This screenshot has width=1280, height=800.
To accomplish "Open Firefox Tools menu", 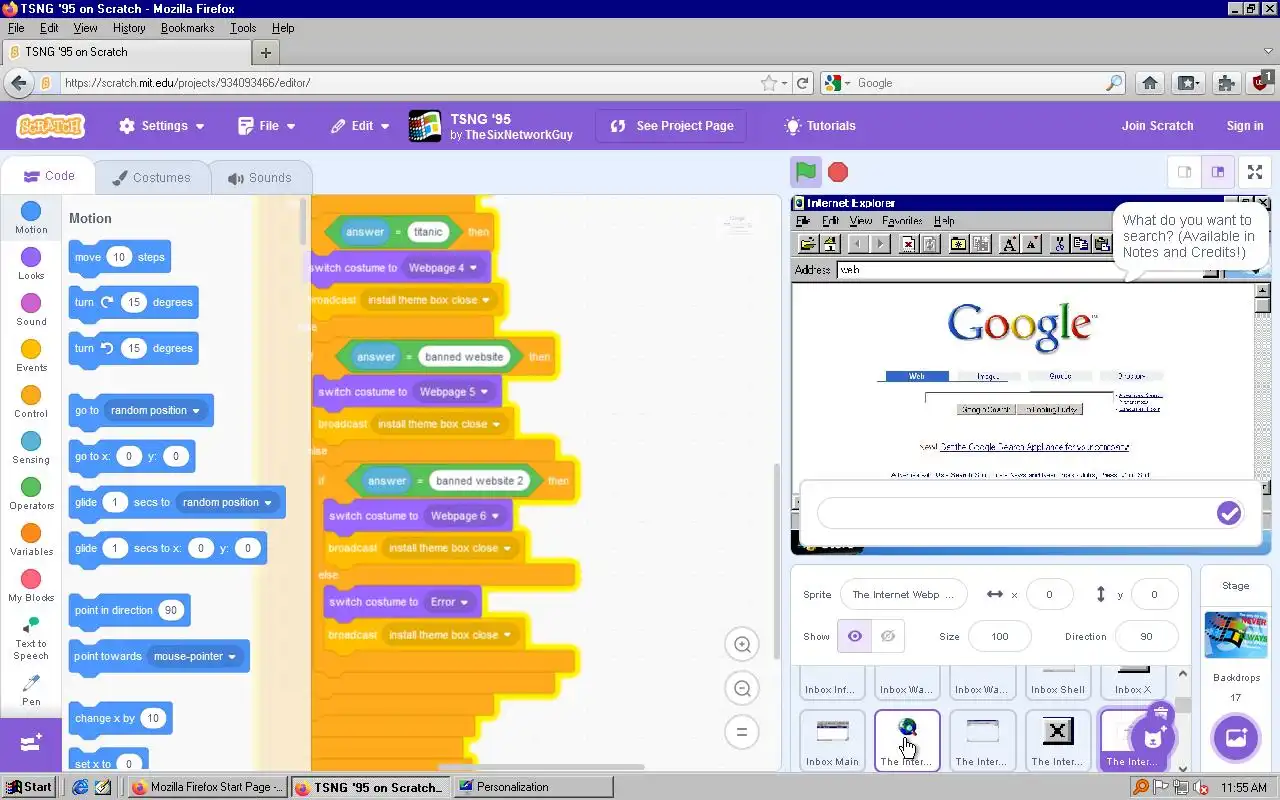I will click(242, 28).
